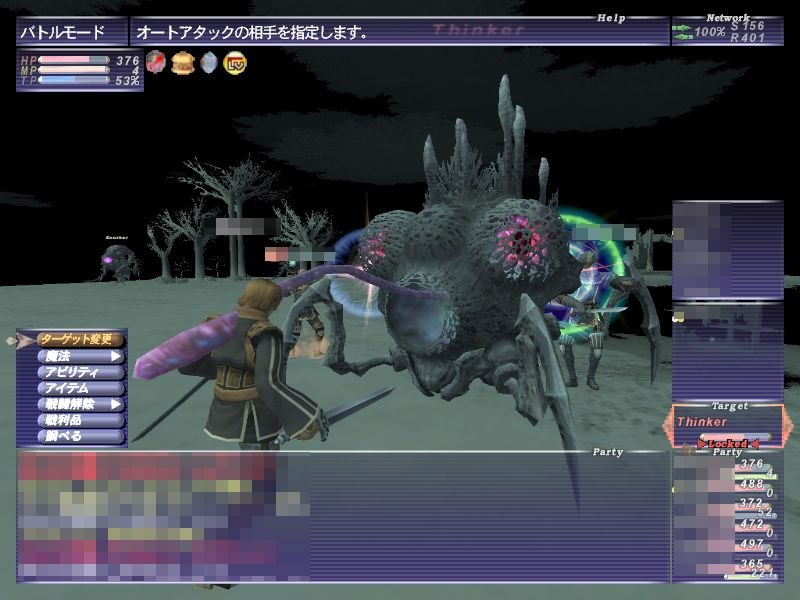
Task: Click the player character with the sword
Action: point(255,363)
